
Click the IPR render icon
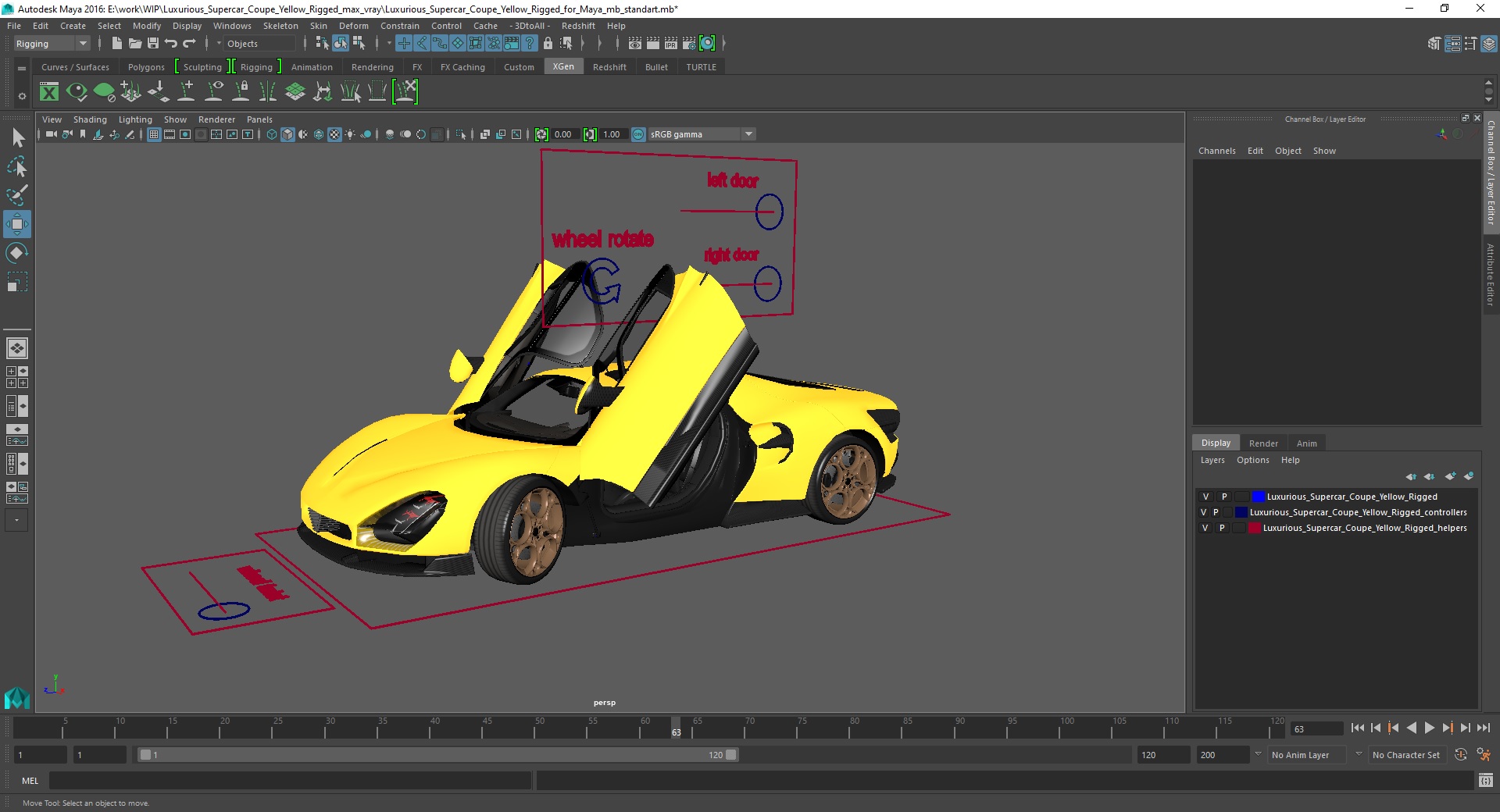[x=671, y=44]
